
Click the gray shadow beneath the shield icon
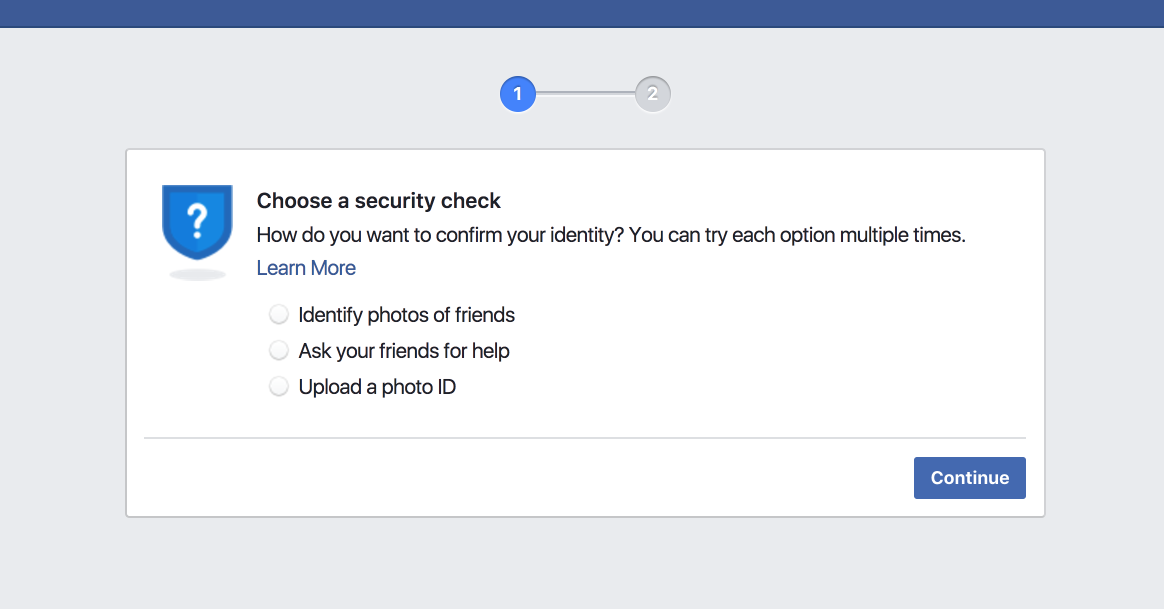tap(197, 274)
